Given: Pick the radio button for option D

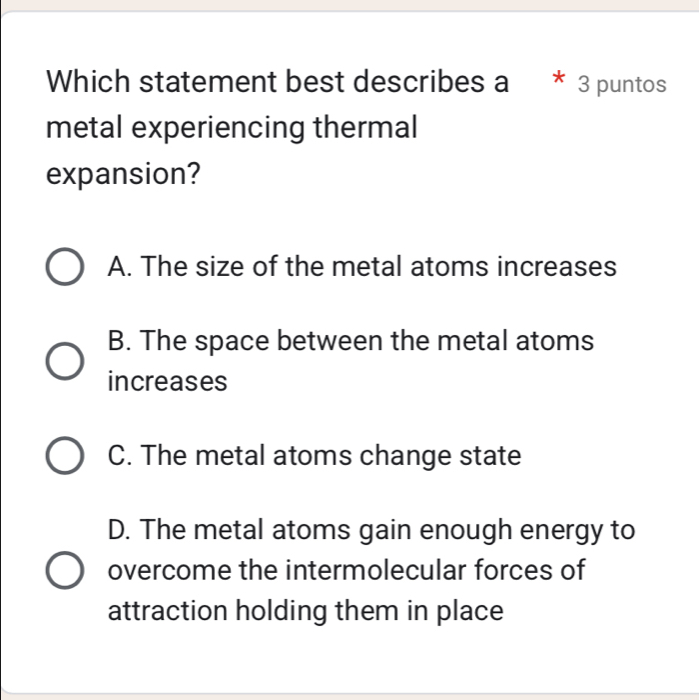Looking at the screenshot, I should point(65,572).
